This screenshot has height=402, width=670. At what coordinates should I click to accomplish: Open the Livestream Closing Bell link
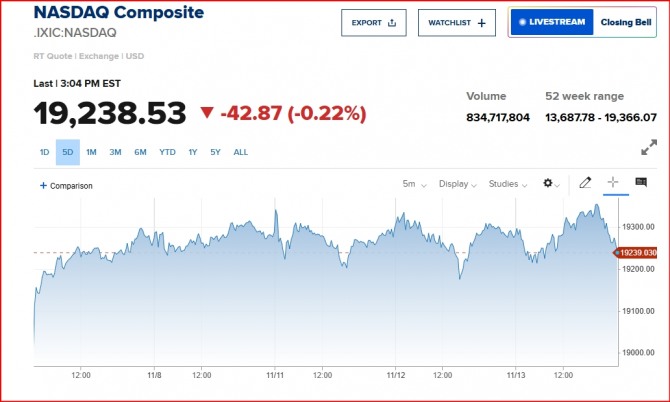(x=579, y=22)
